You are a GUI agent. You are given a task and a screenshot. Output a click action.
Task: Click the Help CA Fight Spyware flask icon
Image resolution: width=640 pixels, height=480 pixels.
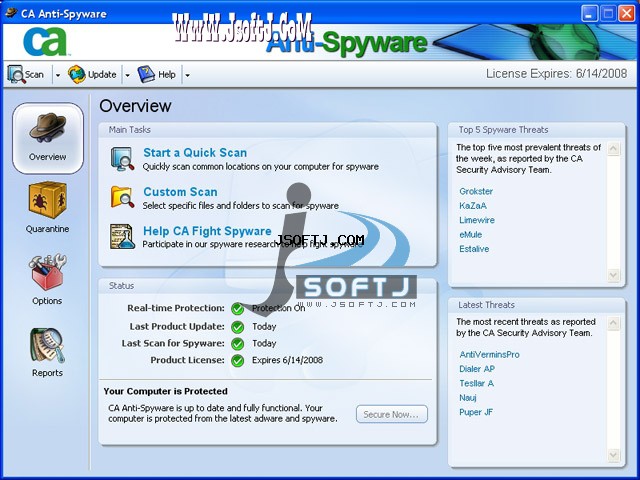click(122, 236)
